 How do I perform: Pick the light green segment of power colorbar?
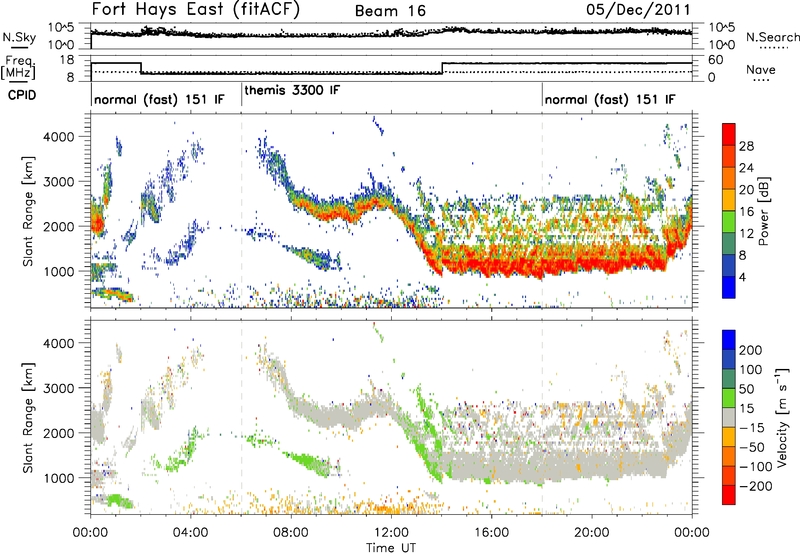pos(729,222)
